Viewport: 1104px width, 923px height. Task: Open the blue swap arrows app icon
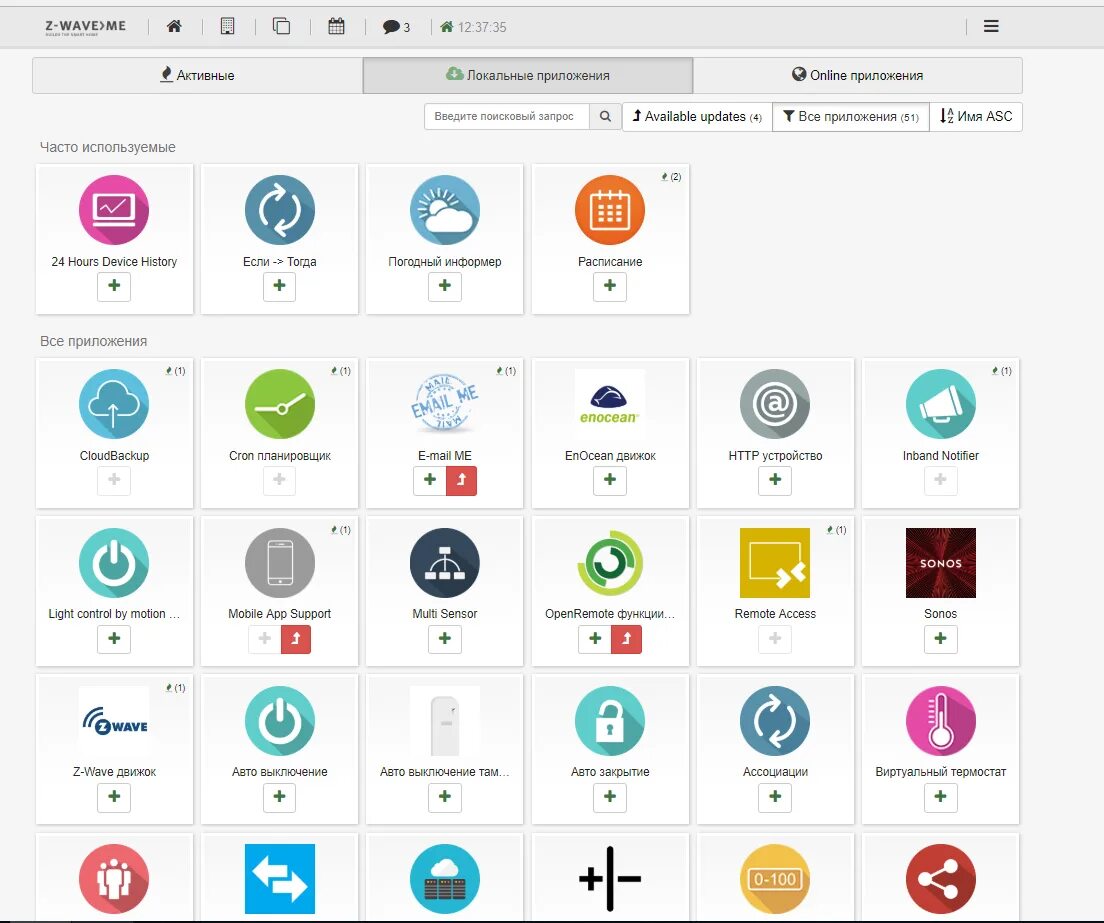[x=280, y=879]
